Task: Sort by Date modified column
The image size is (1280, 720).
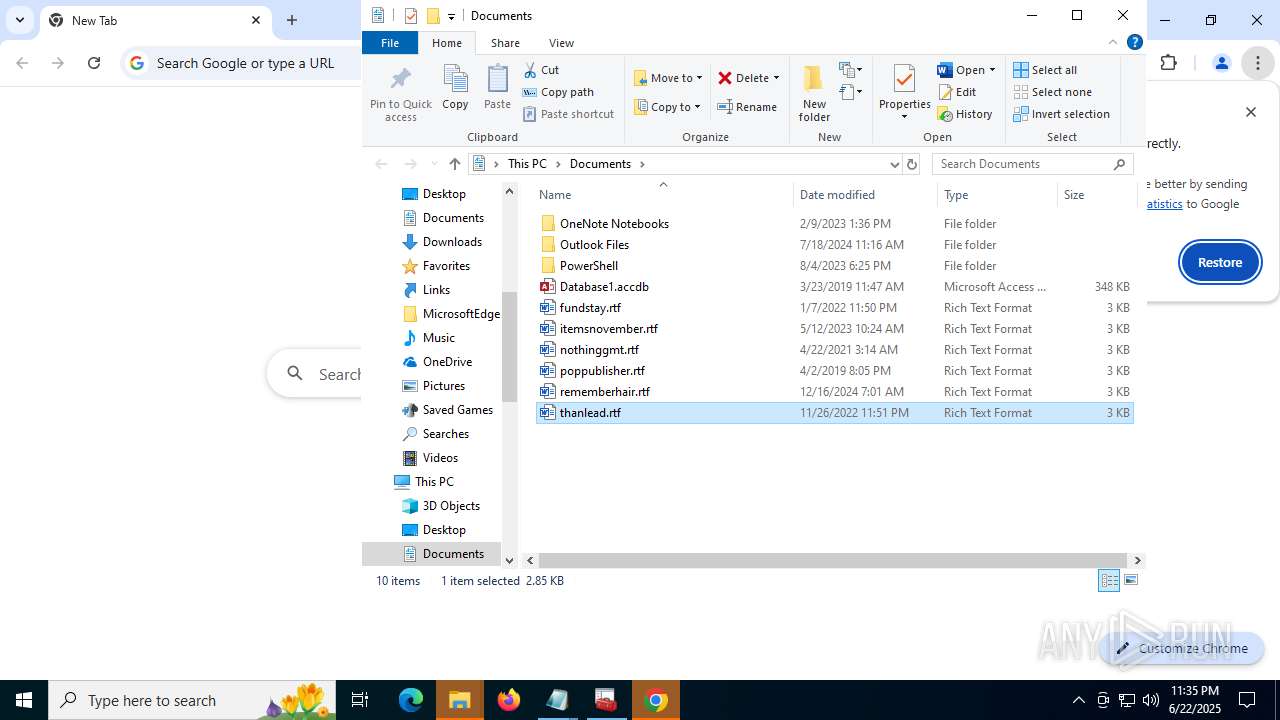Action: 865,195
